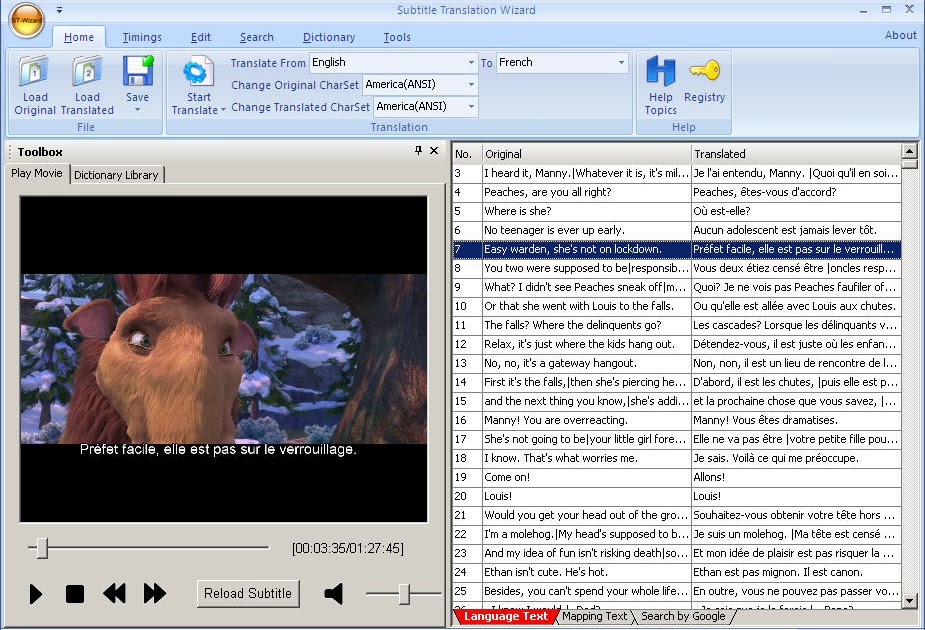This screenshot has width=925, height=630.
Task: Click the volume slider handle
Action: coord(404,594)
